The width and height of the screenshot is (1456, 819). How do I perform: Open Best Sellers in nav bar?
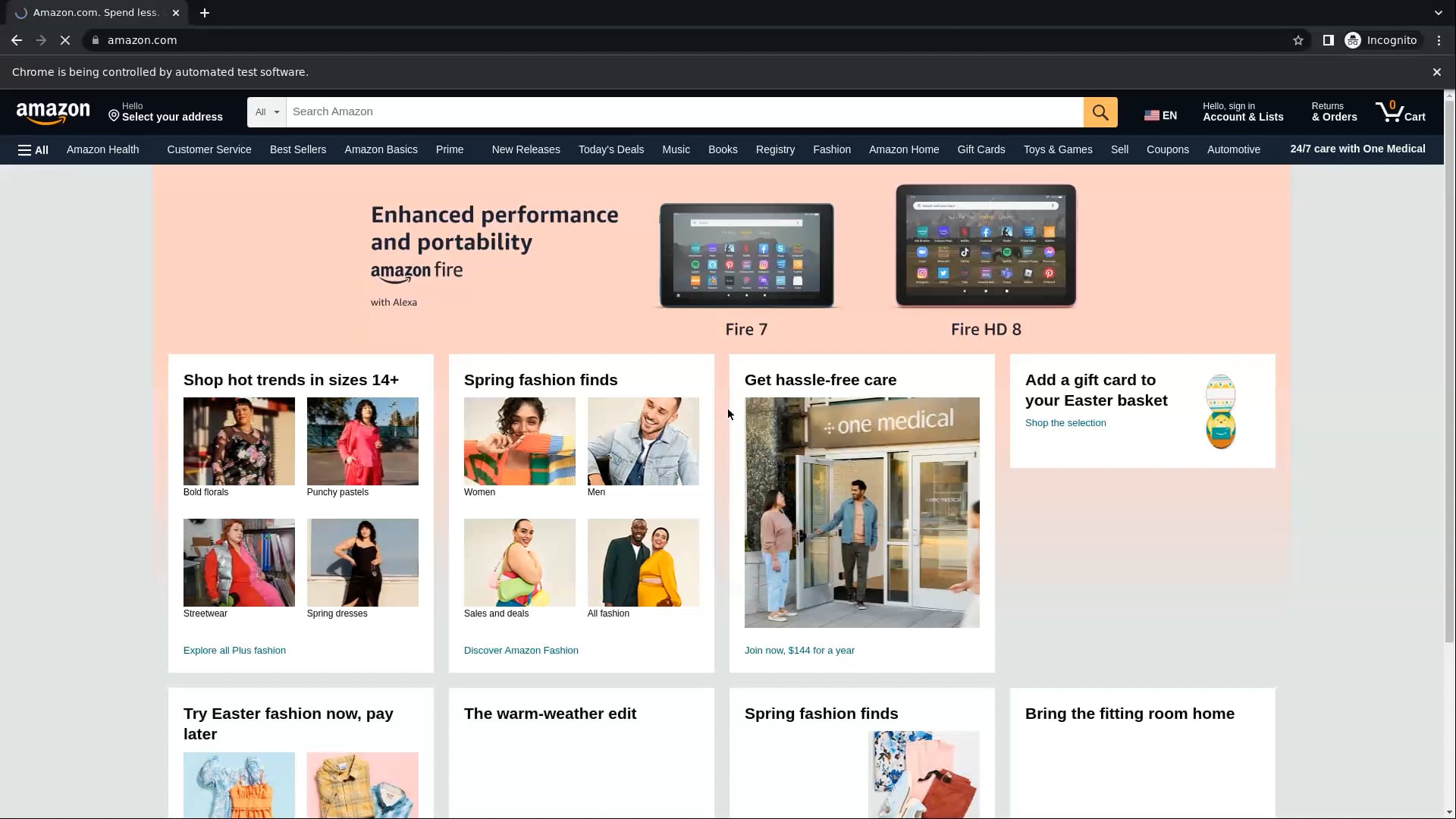[298, 149]
